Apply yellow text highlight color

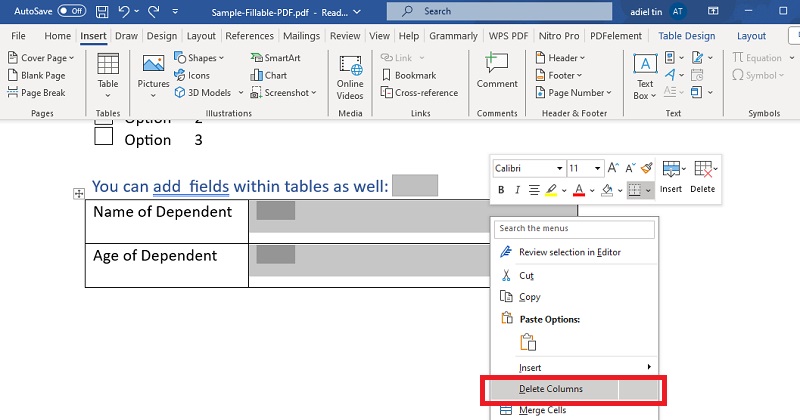551,190
